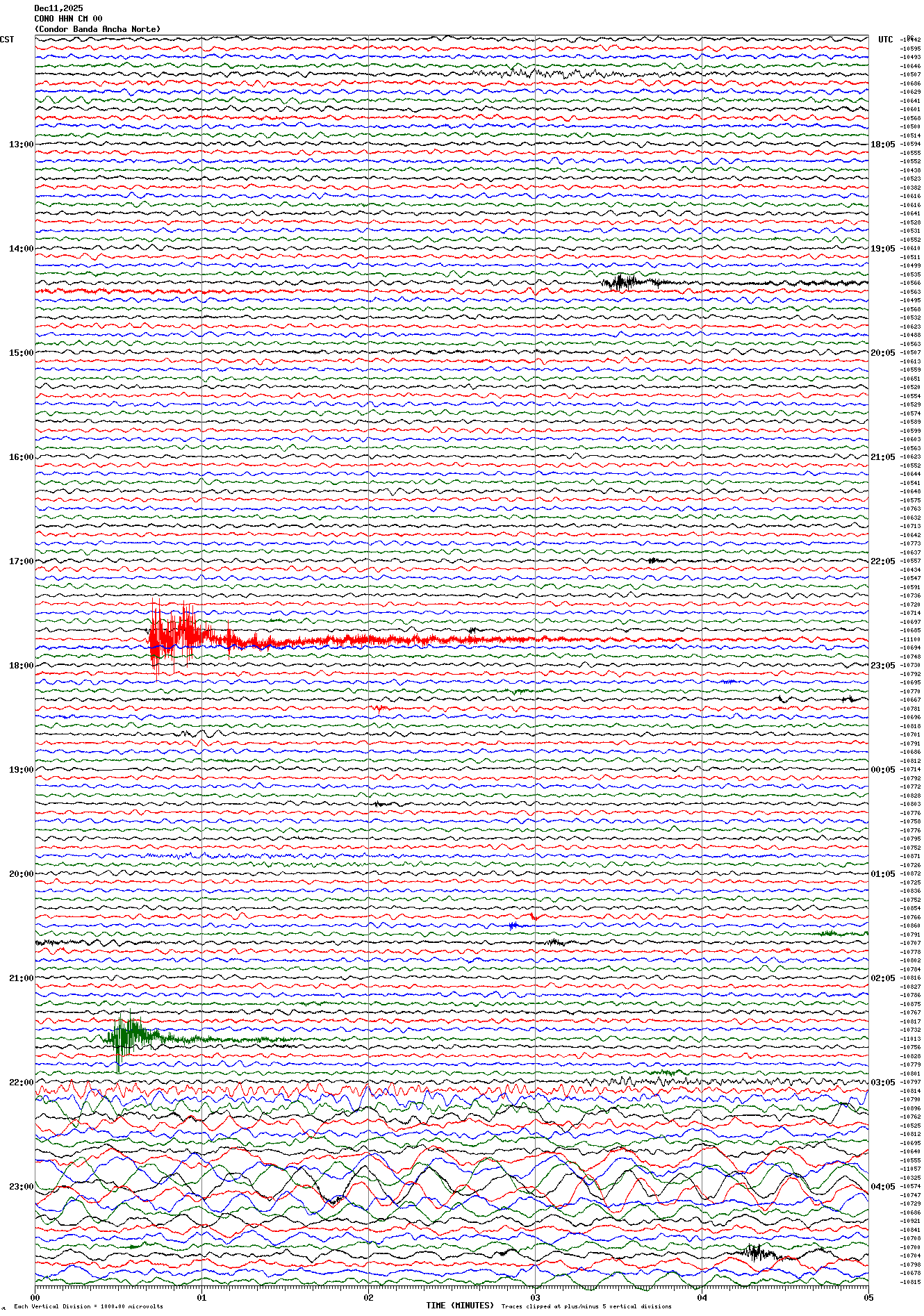Click the vertical division microvolts scale note
The image size is (924, 1316).
pyautogui.click(x=88, y=1306)
